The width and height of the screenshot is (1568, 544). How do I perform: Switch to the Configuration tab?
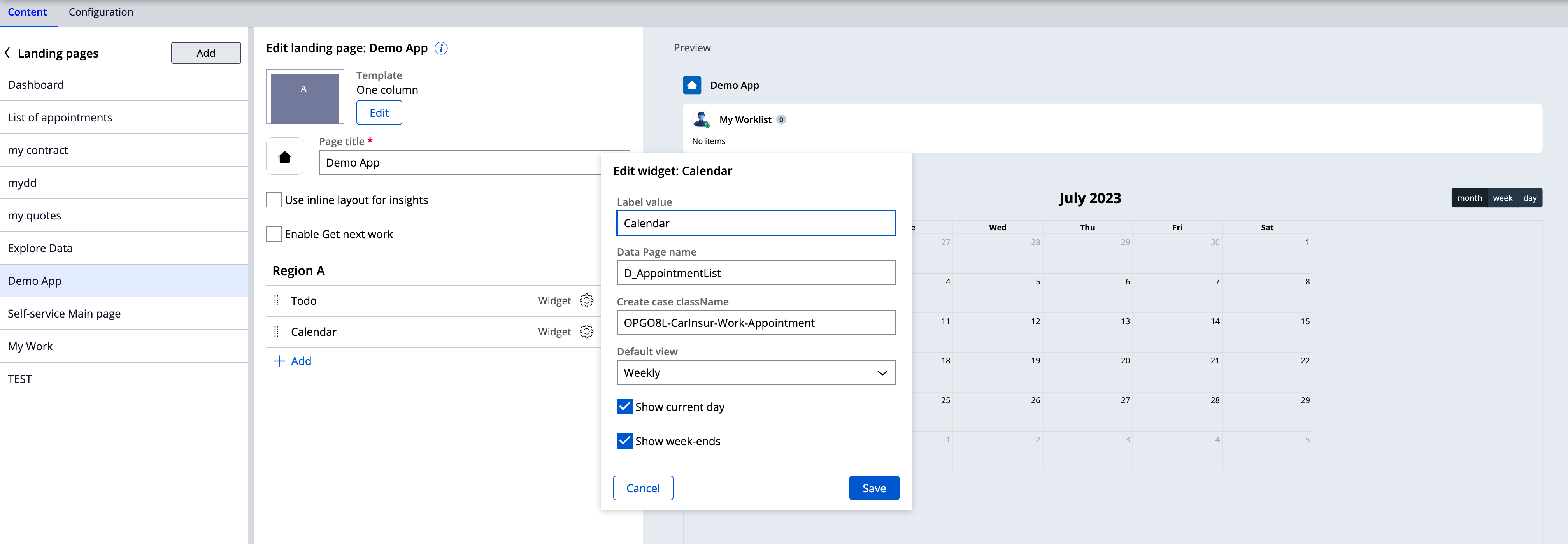100,12
